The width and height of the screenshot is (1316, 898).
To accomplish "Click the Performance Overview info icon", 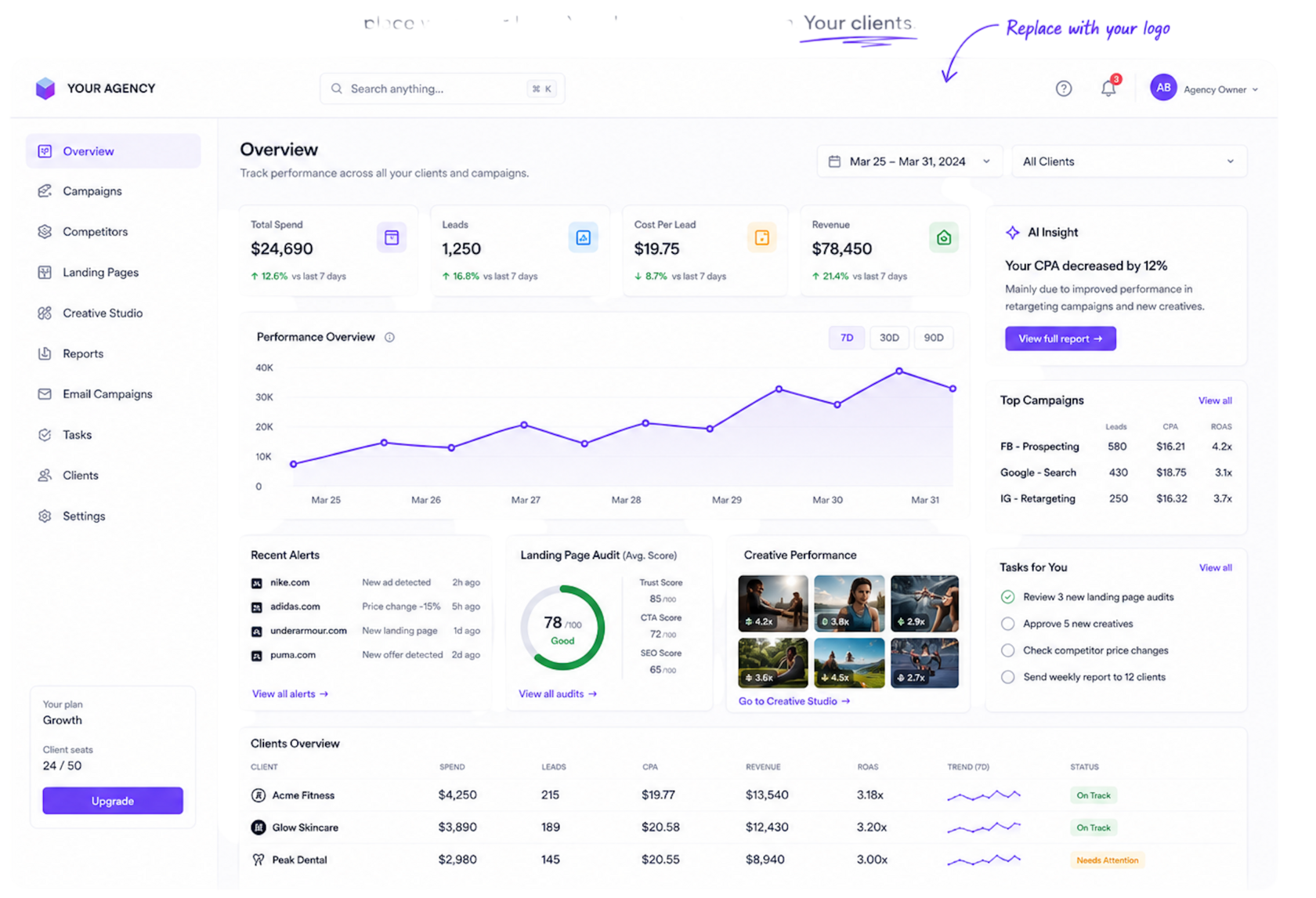I will click(x=389, y=337).
